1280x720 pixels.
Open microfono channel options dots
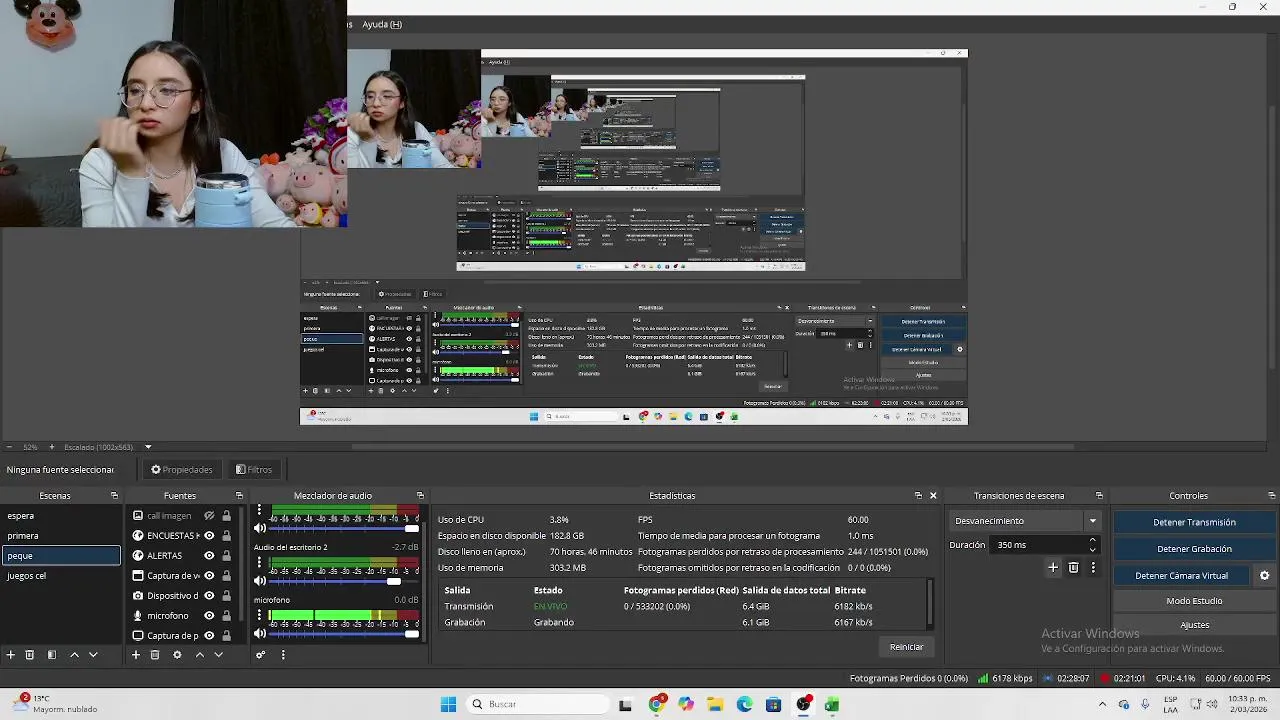(x=259, y=616)
